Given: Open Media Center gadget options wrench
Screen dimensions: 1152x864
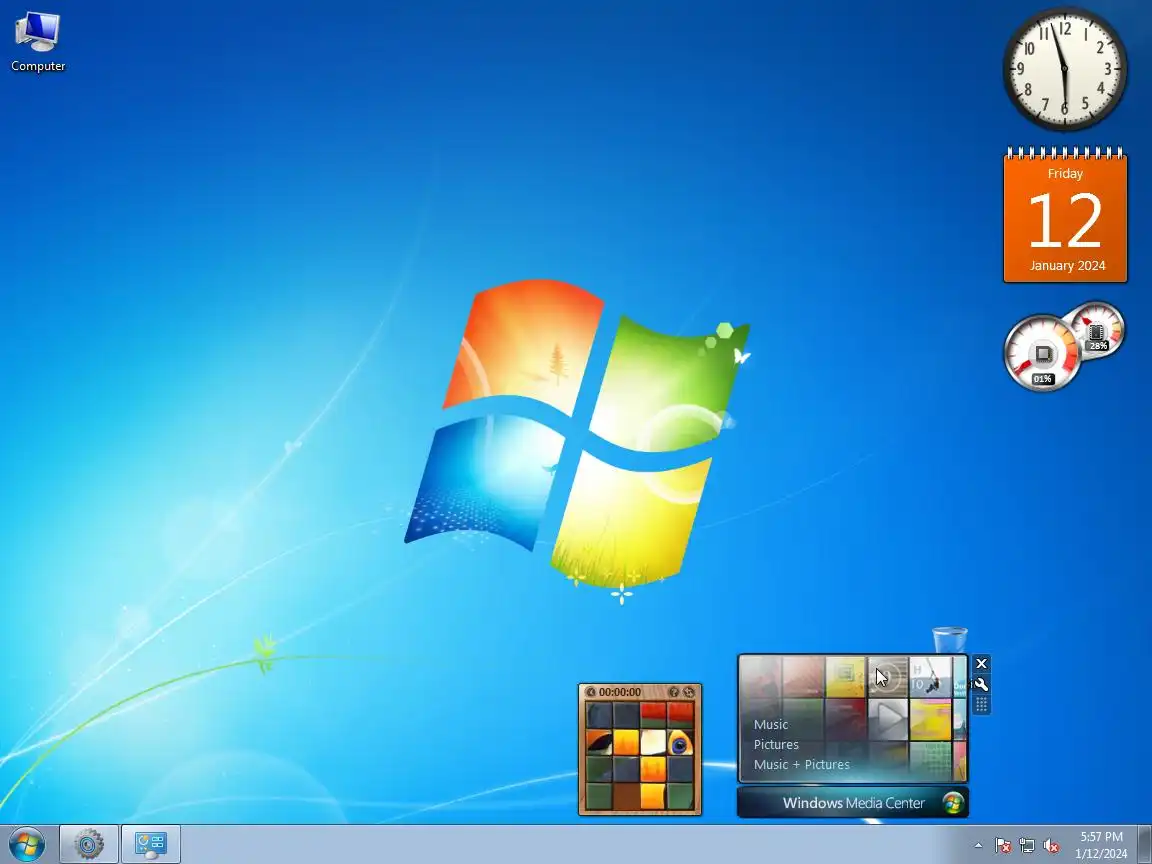Looking at the screenshot, I should [x=981, y=684].
